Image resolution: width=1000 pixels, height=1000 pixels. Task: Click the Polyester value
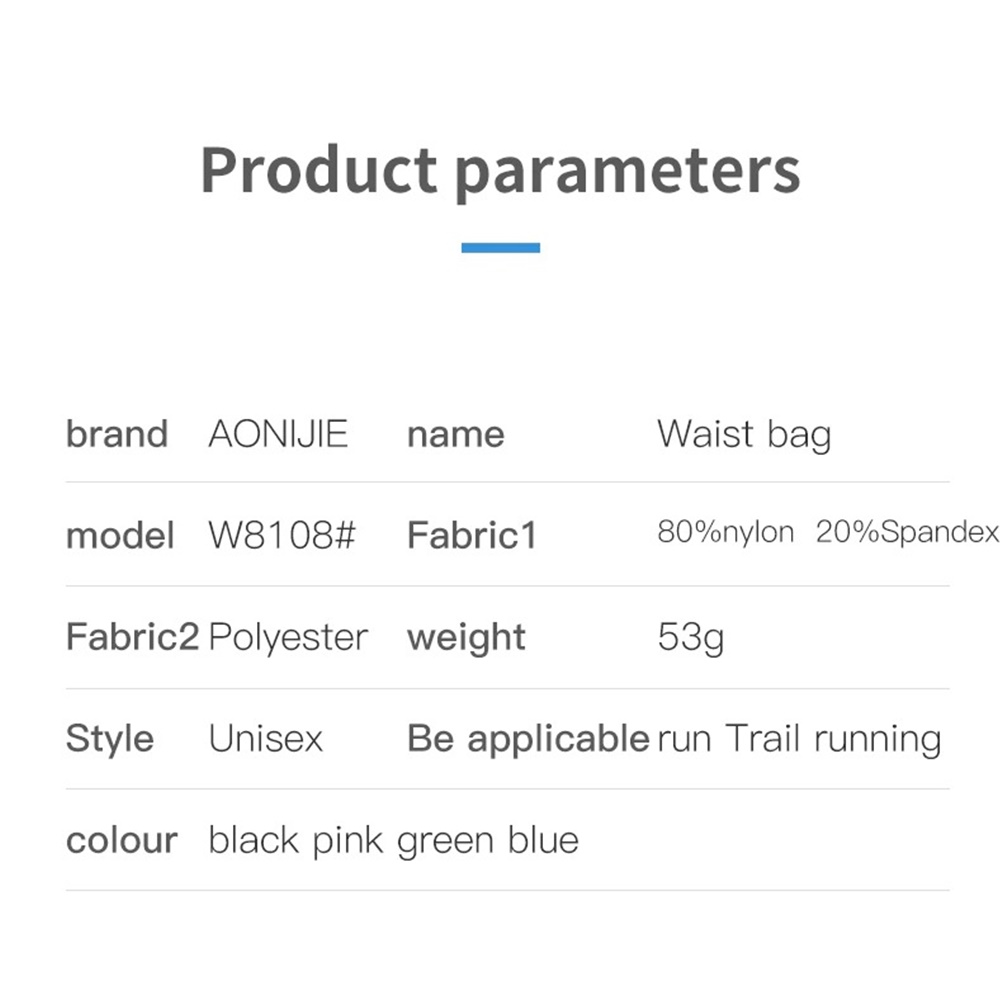click(288, 637)
